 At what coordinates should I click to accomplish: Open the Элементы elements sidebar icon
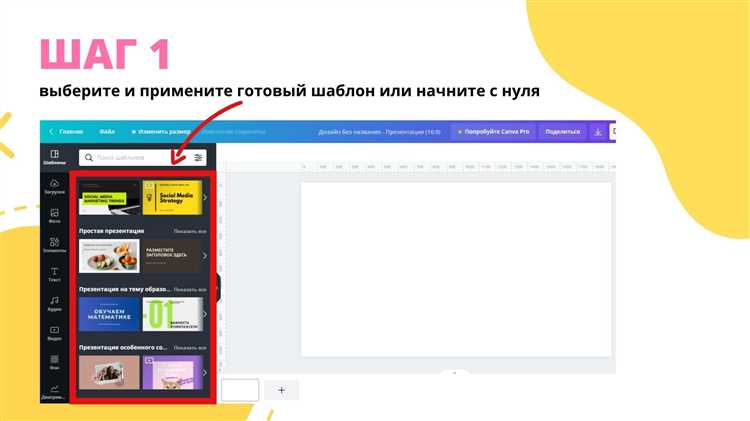(55, 245)
